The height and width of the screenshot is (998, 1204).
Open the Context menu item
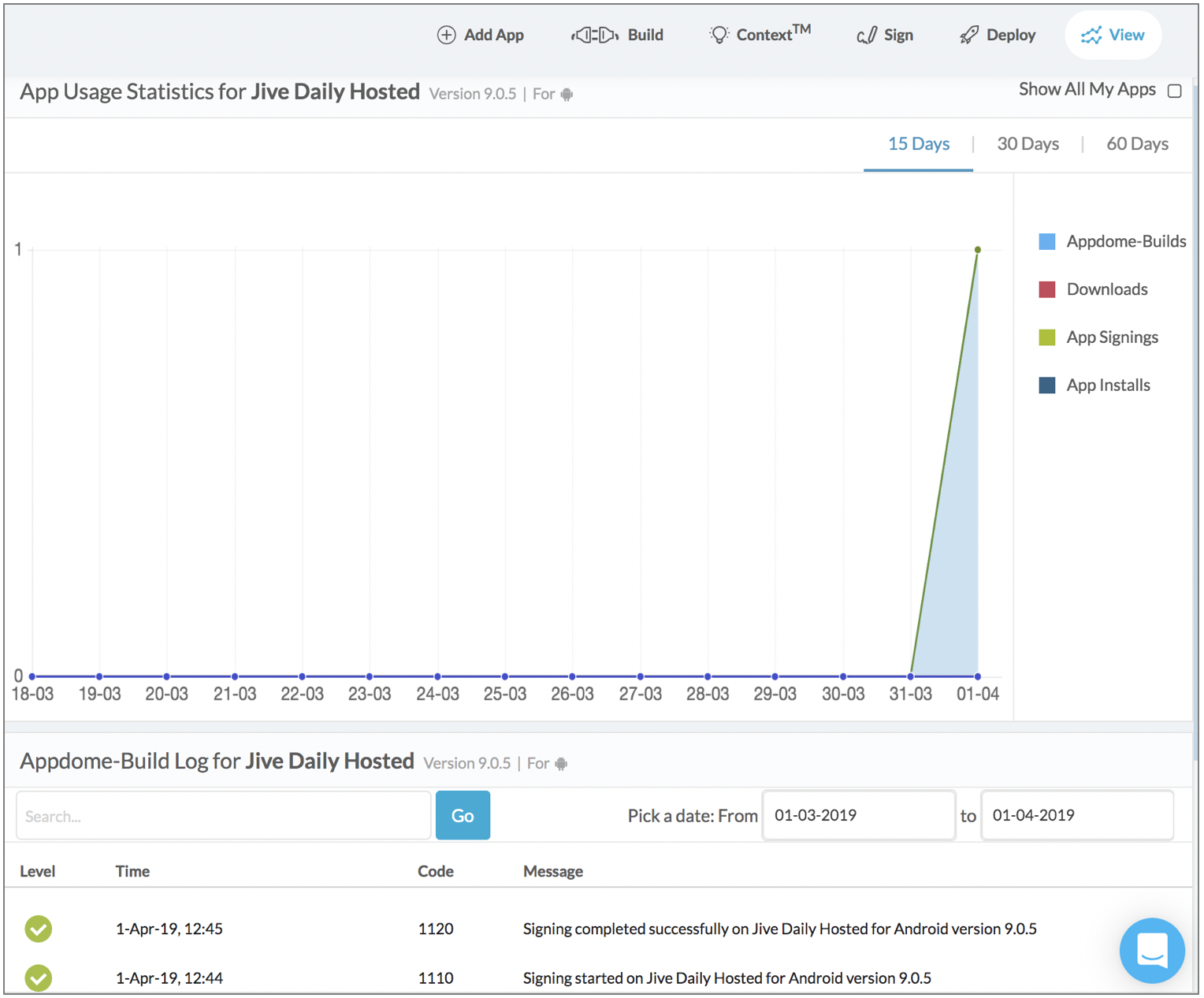tap(760, 35)
